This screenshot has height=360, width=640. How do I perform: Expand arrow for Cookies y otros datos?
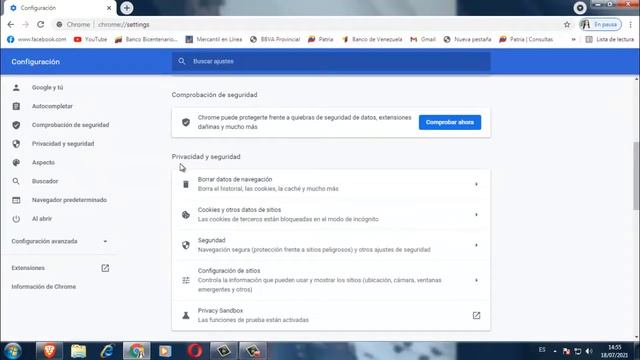[476, 215]
